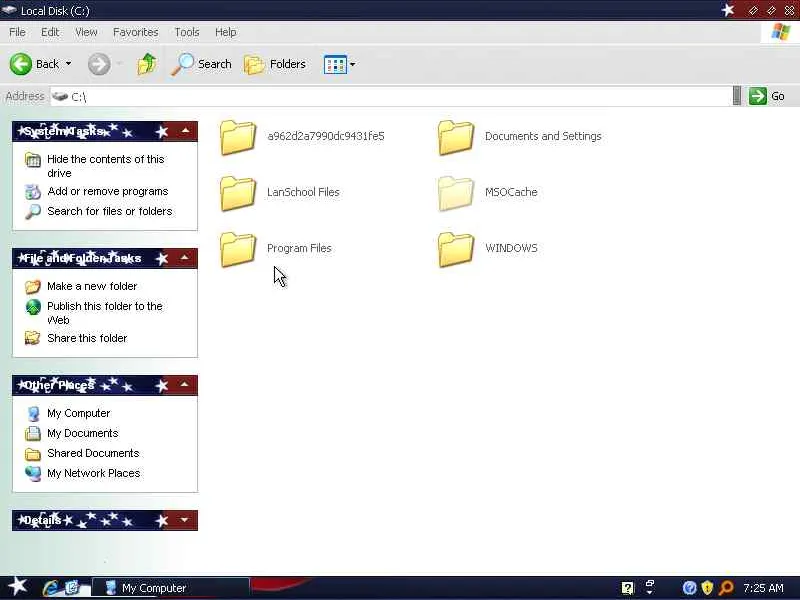The image size is (800, 600).
Task: Collapse the Other Places panel
Action: click(185, 385)
